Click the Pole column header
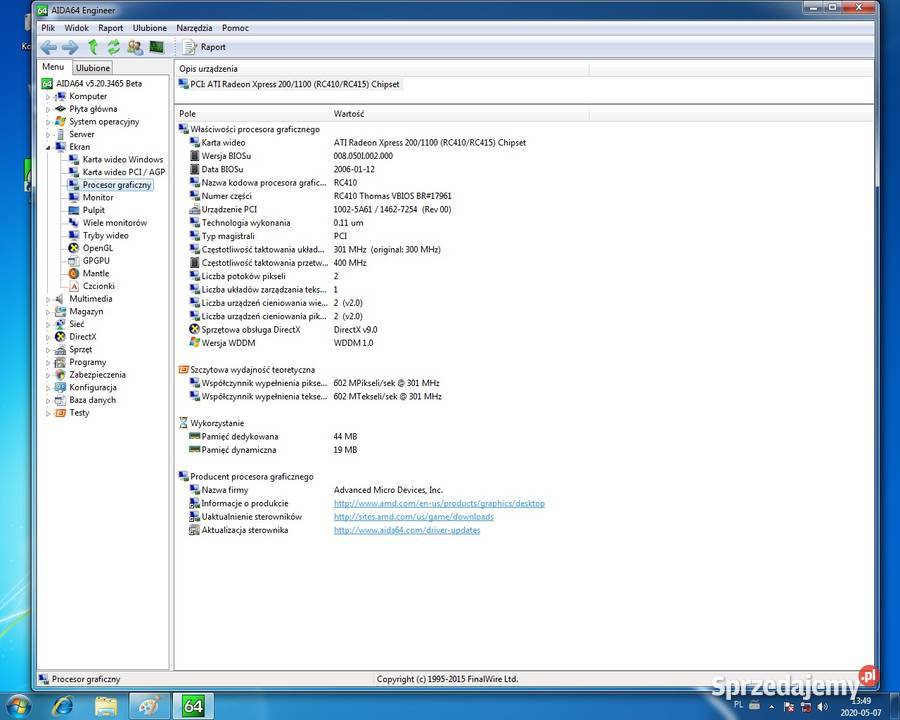 pos(252,114)
